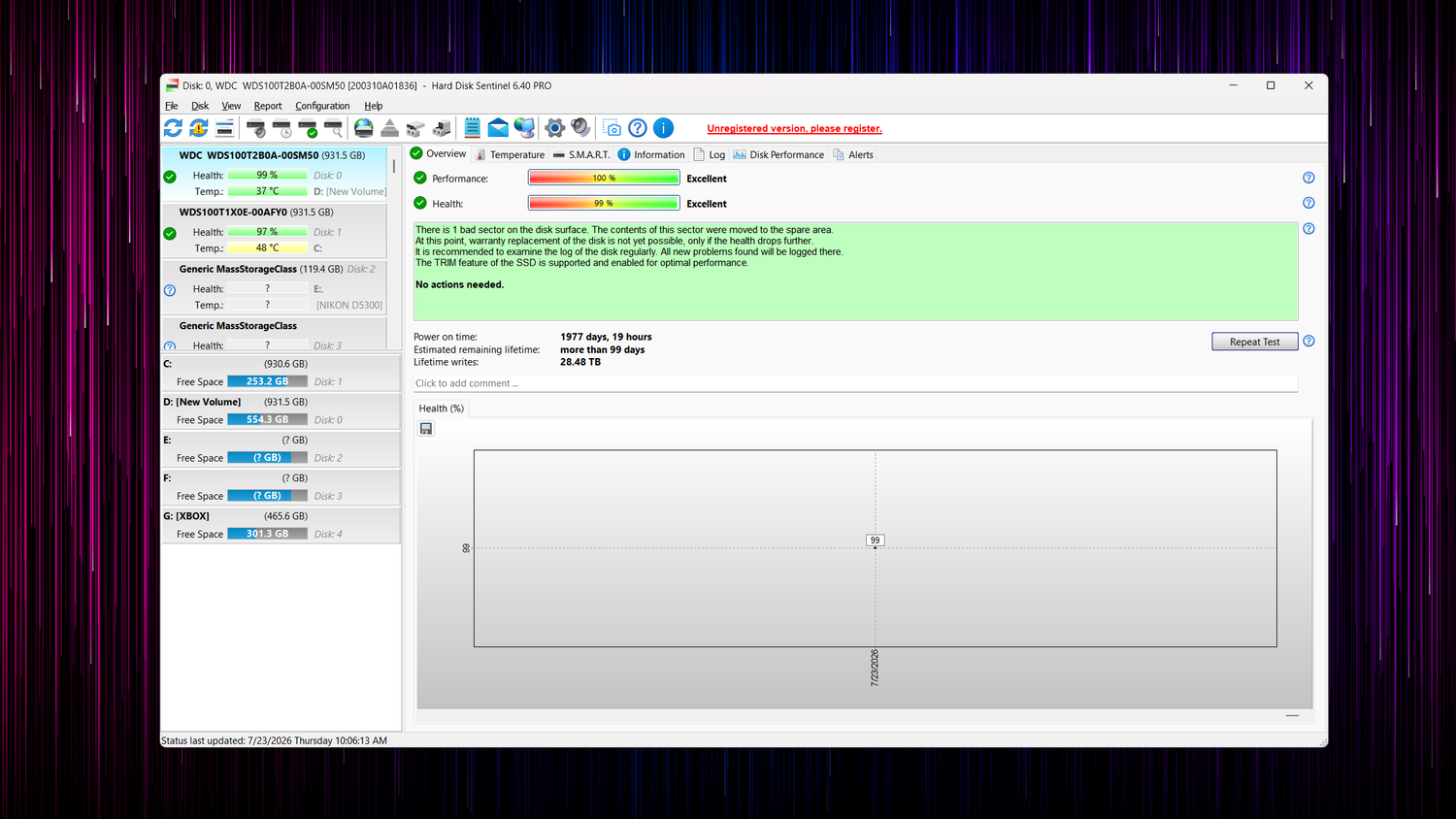Click the blue envelope email icon
1456x819 pixels.
498,128
